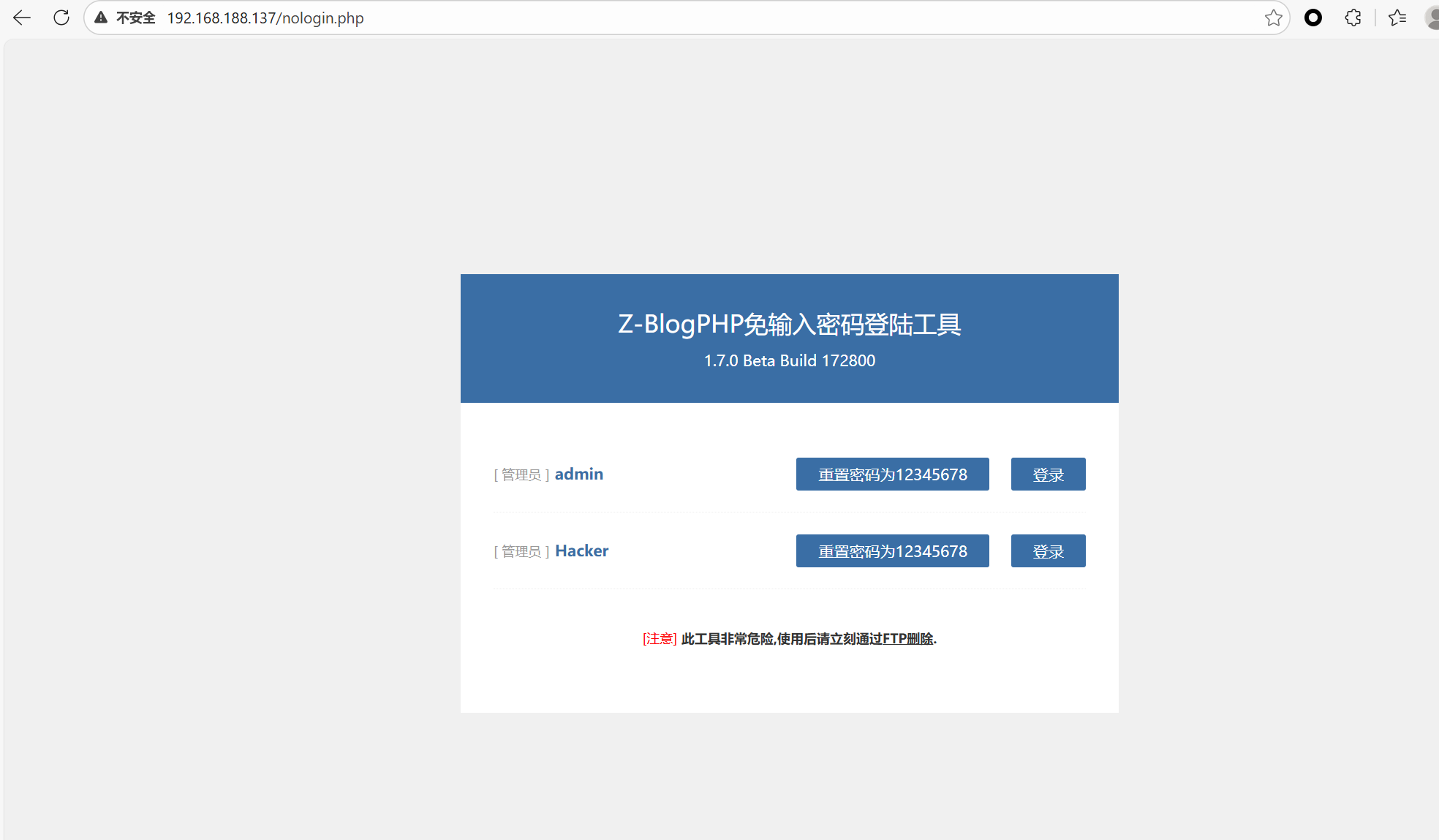Log in as admin with 登录
Viewport: 1439px width, 840px height.
coord(1048,474)
